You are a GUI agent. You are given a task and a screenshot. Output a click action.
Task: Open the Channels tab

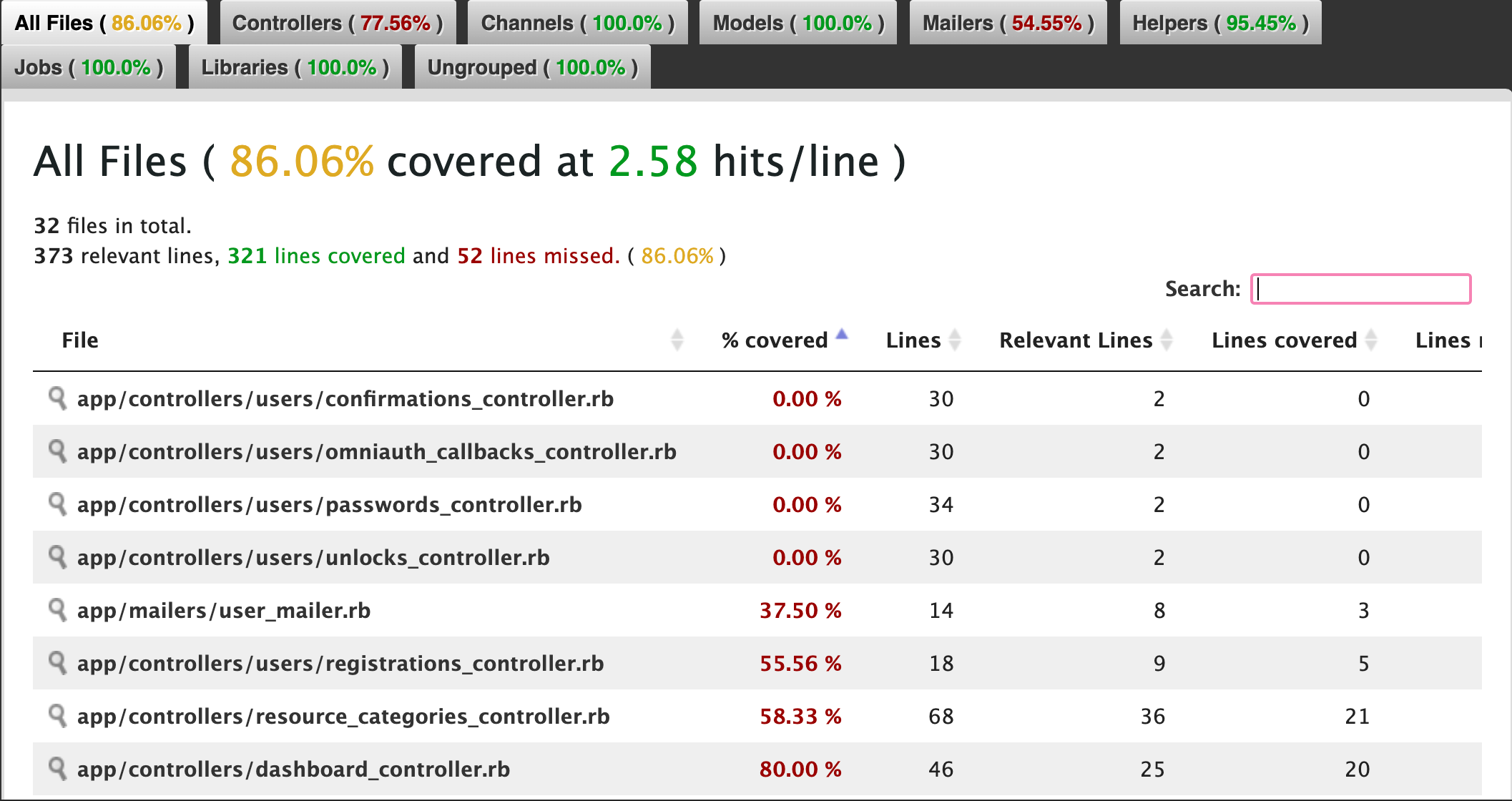coord(578,23)
